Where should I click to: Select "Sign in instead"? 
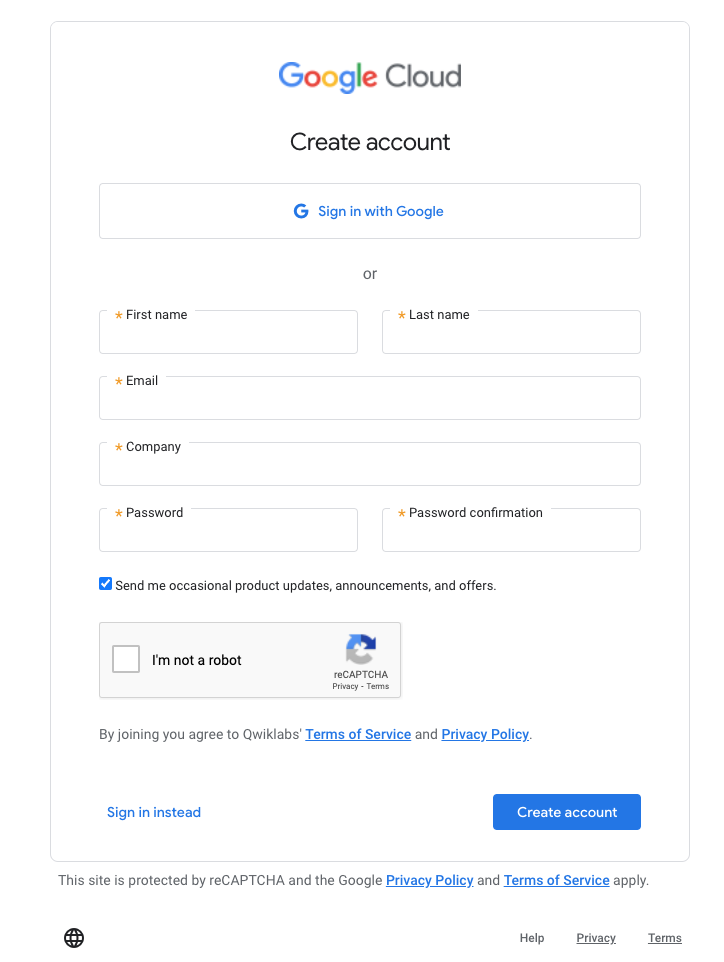coord(154,811)
